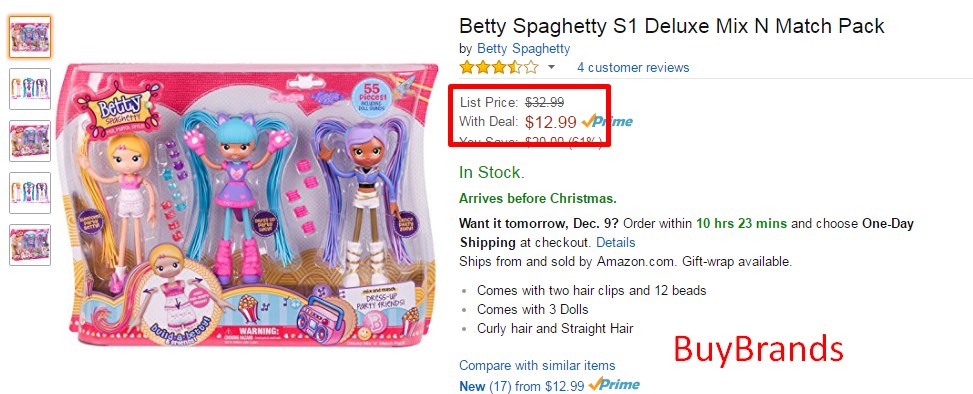
Task: Click the $12.99 deal price
Action: pyautogui.click(x=550, y=122)
